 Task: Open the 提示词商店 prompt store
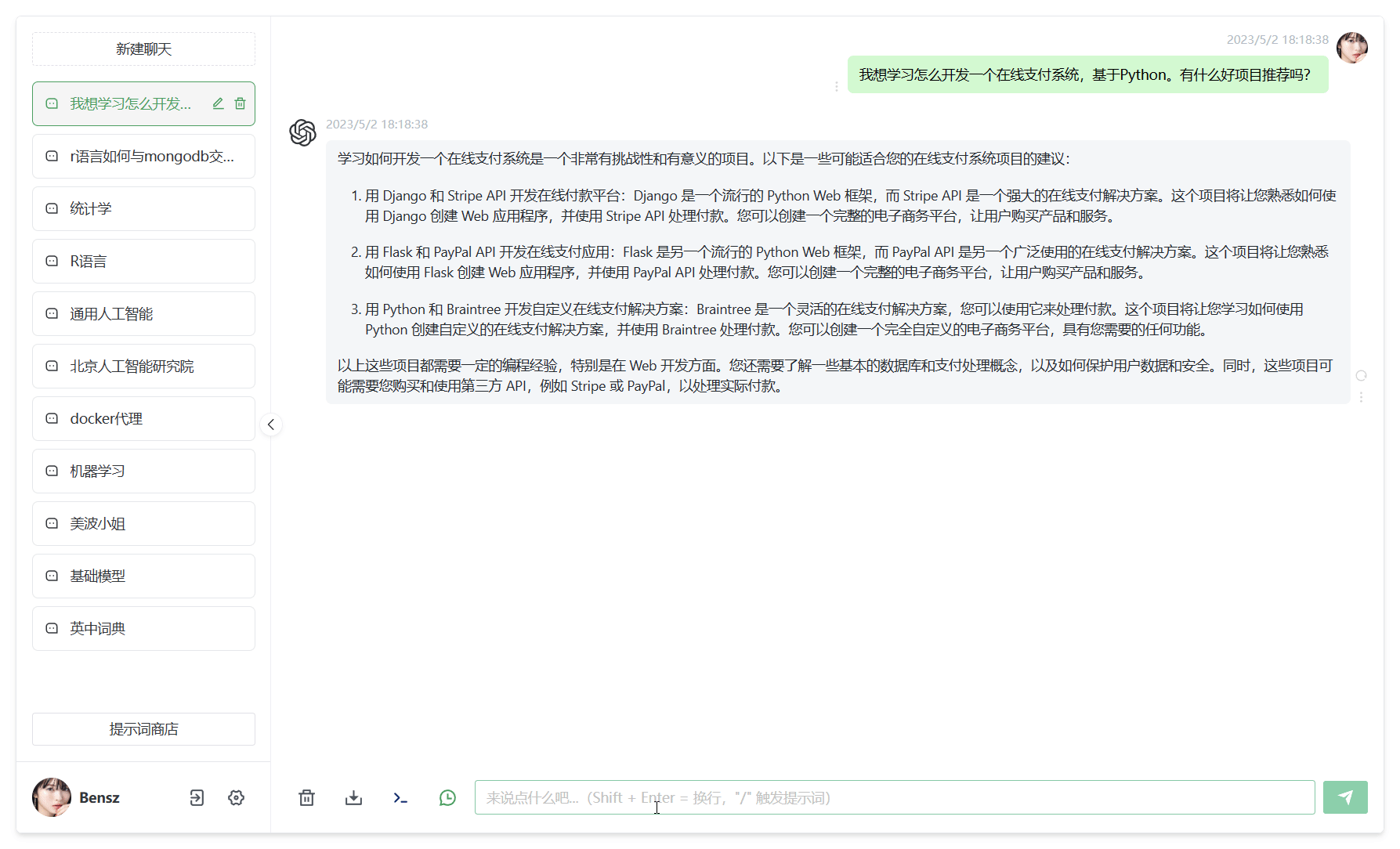tap(143, 728)
